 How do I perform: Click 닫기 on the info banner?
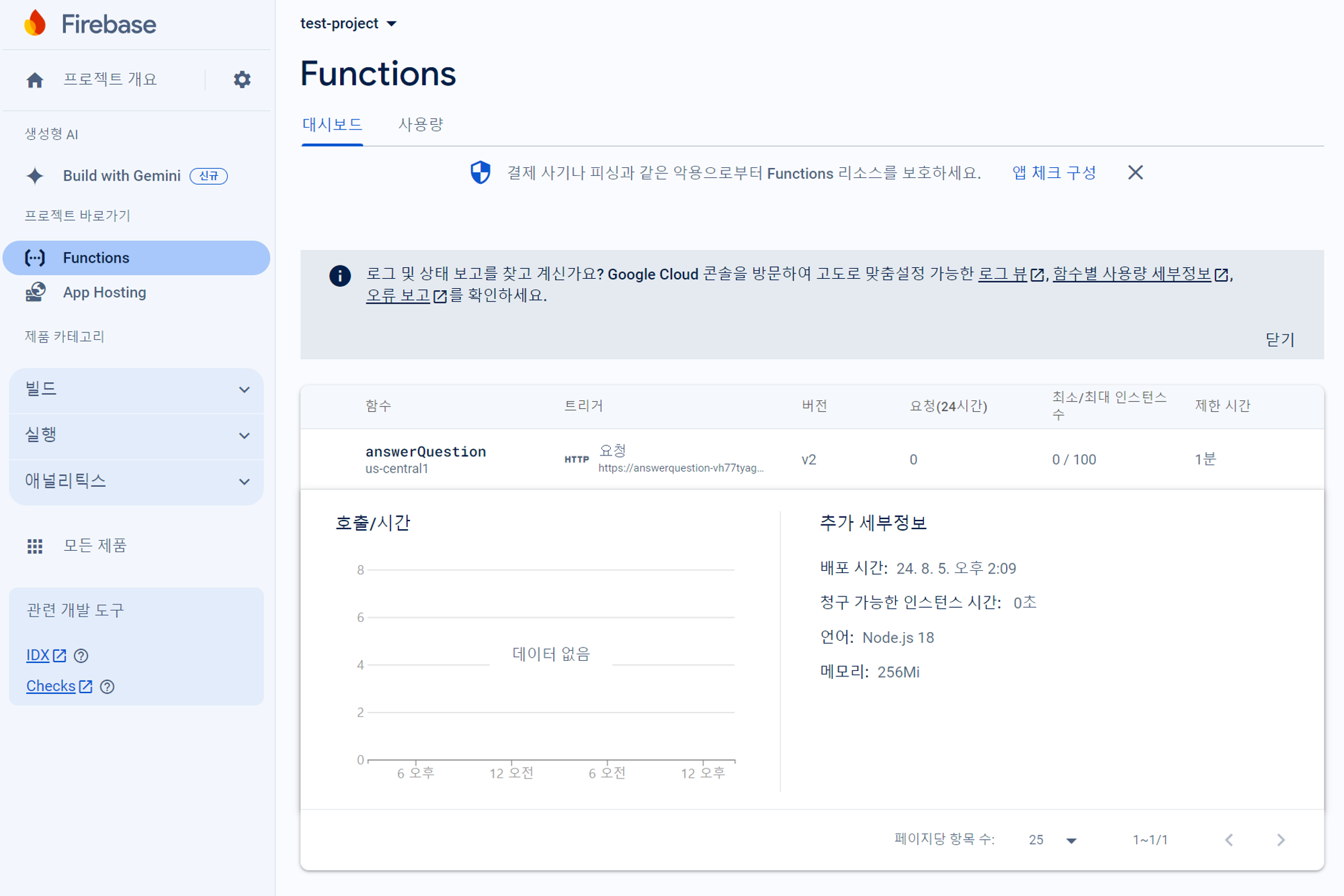point(1279,339)
